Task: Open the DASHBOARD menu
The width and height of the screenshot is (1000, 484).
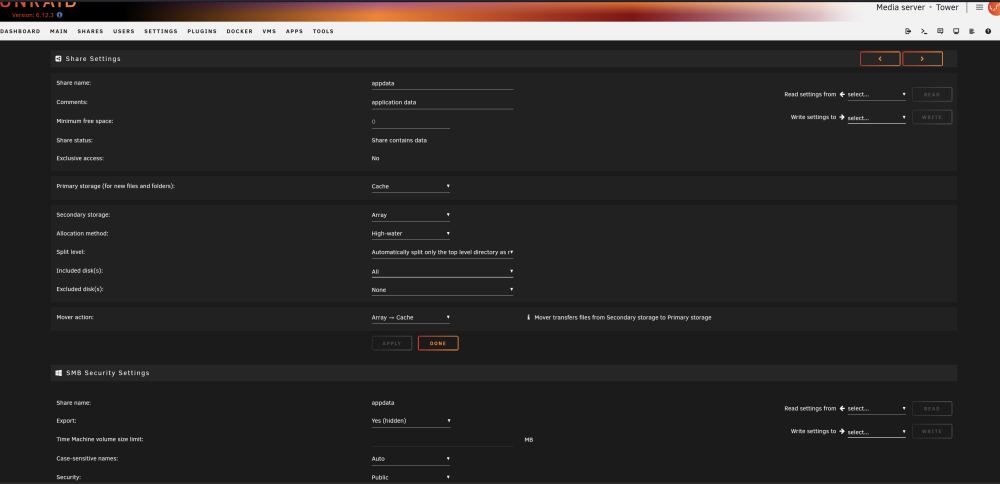Action: tap(20, 31)
